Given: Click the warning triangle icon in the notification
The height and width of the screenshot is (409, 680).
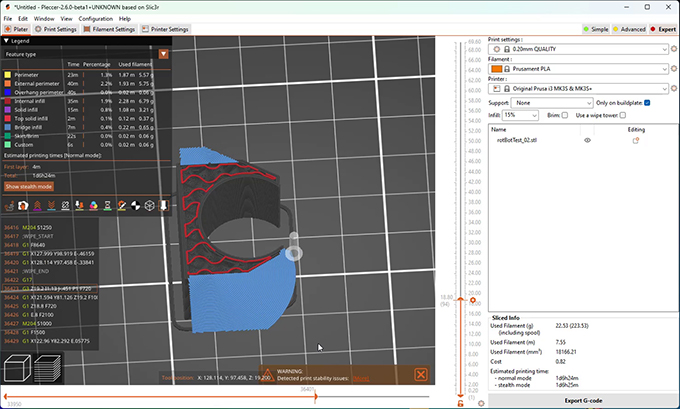Looking at the screenshot, I should point(268,374).
